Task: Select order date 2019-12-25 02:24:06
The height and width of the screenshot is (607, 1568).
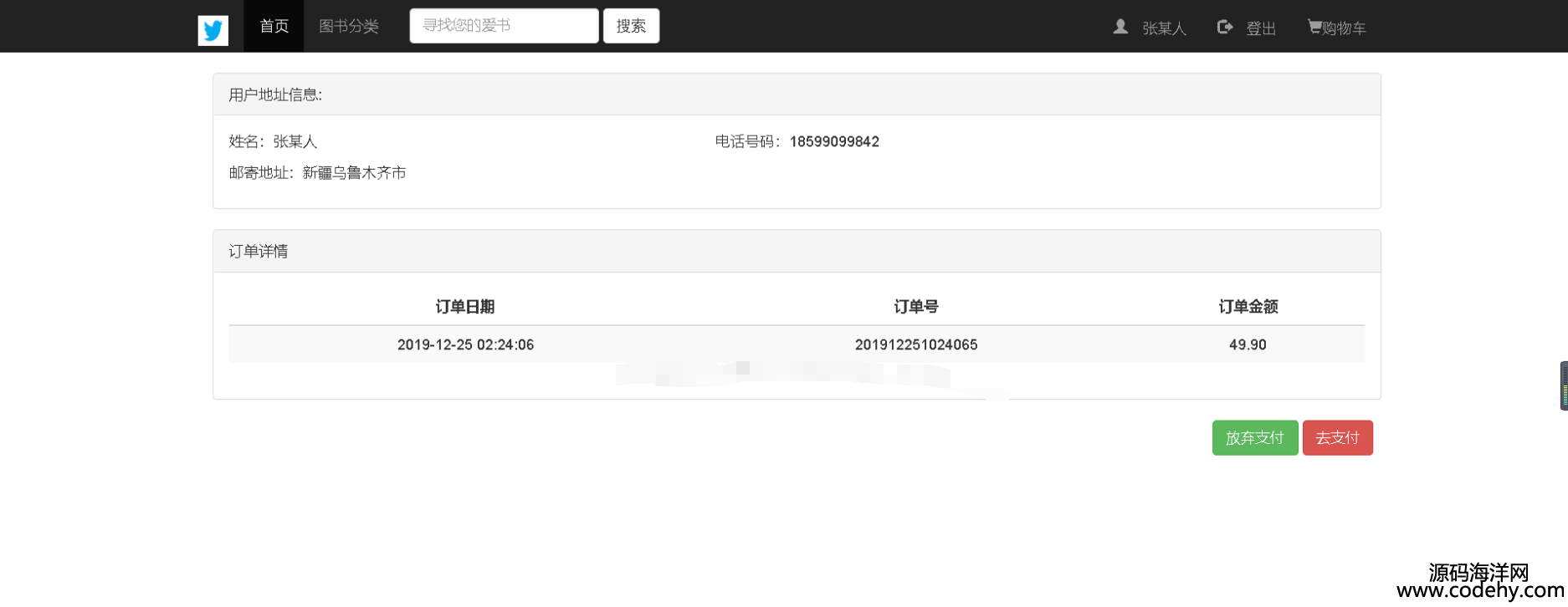Action: (465, 344)
